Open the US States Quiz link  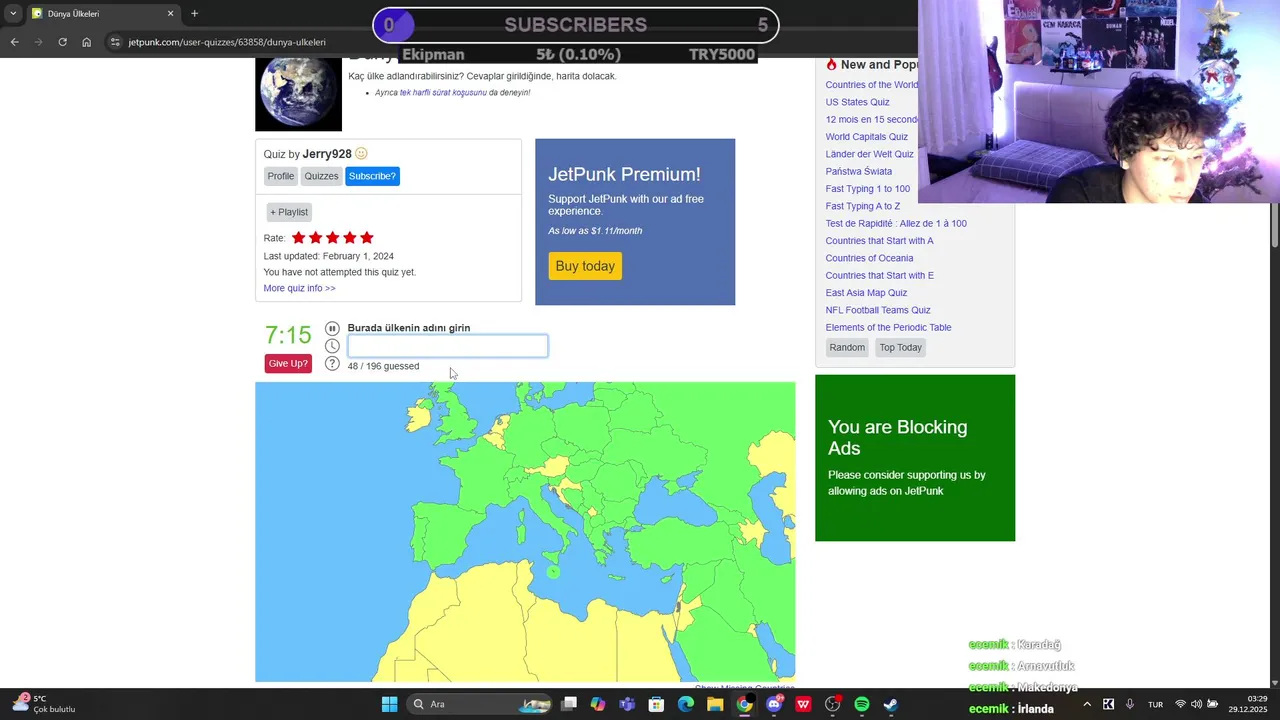click(857, 102)
